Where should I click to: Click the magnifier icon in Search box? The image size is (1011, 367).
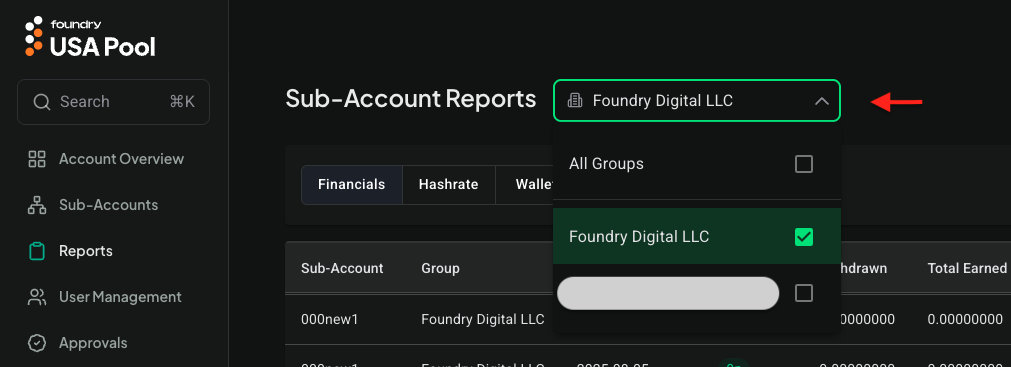42,102
